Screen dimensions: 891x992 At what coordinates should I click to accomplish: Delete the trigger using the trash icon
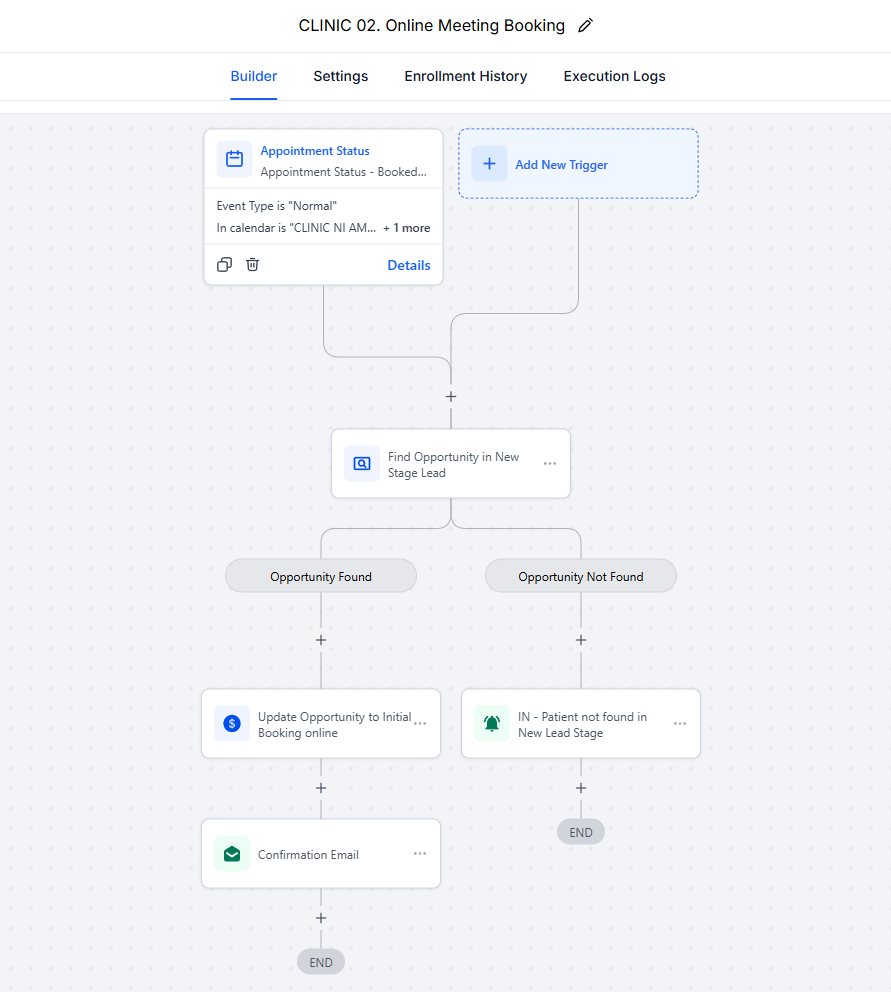252,264
